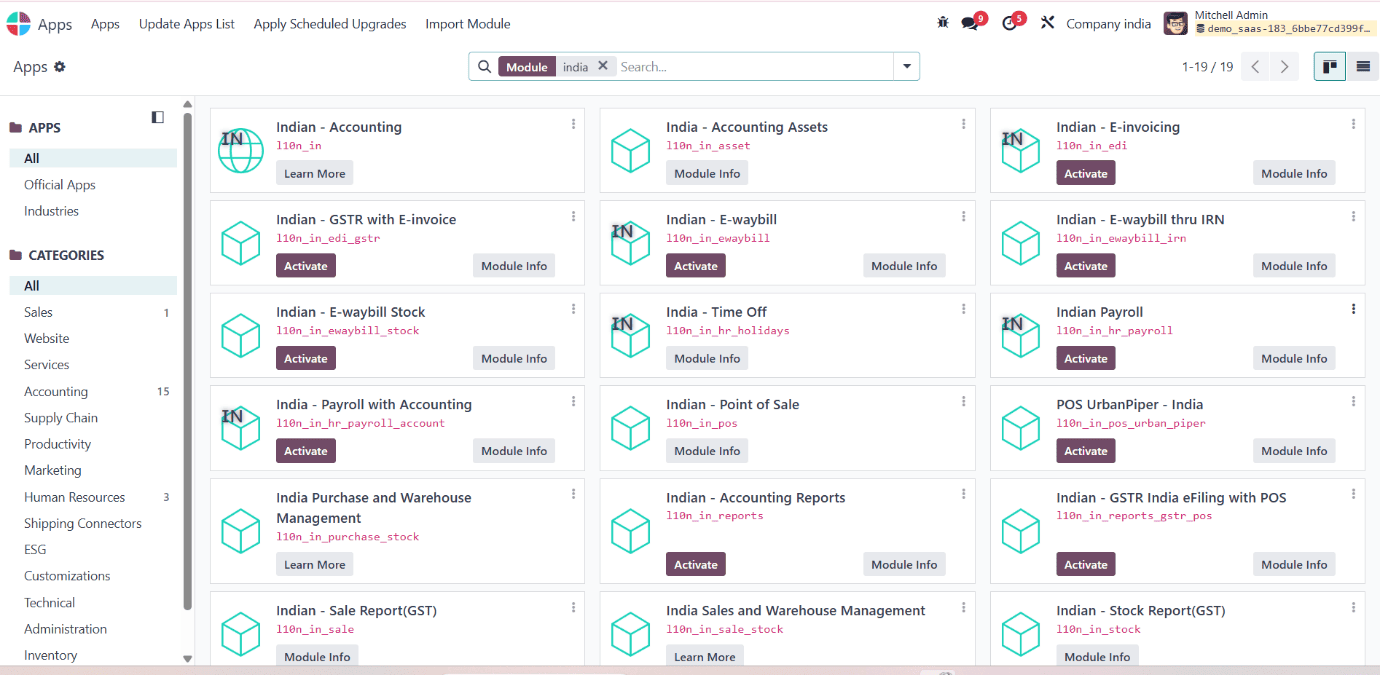Click the India - Payroll with Accounting icon
This screenshot has width=1380, height=675.
[x=241, y=428]
